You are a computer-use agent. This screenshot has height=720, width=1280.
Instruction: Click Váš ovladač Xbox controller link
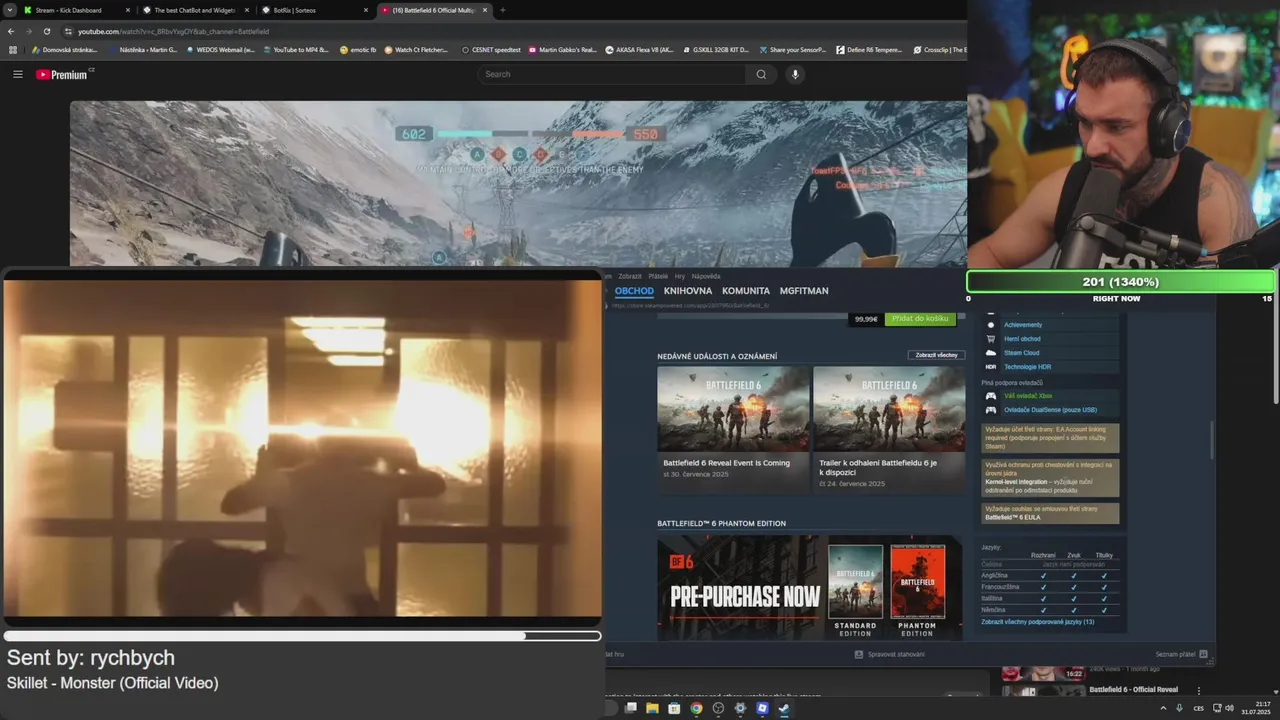[1028, 396]
